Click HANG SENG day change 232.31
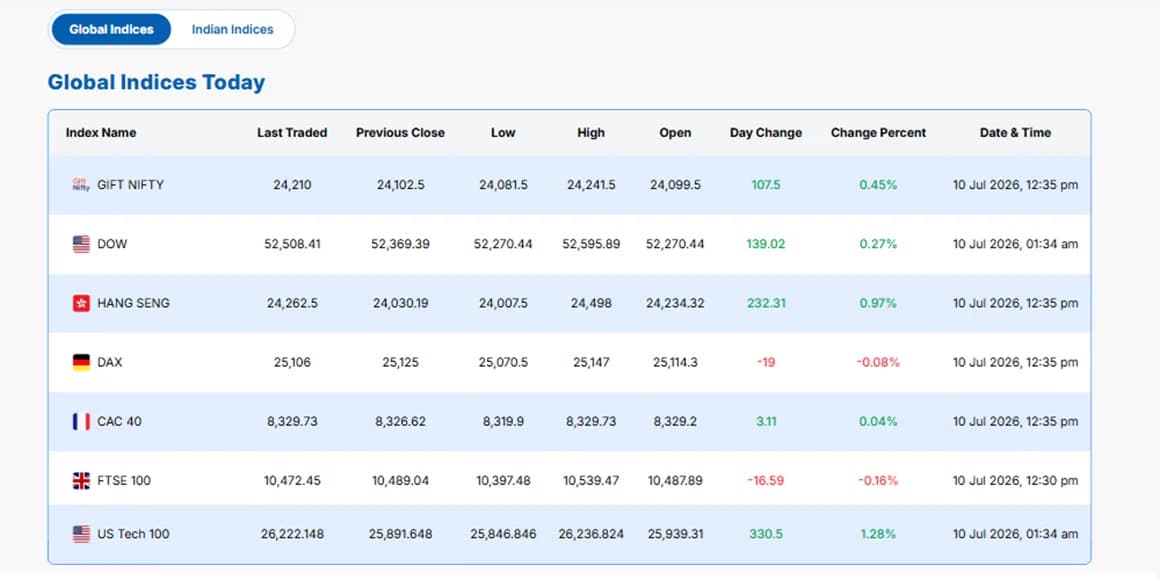 [x=766, y=303]
